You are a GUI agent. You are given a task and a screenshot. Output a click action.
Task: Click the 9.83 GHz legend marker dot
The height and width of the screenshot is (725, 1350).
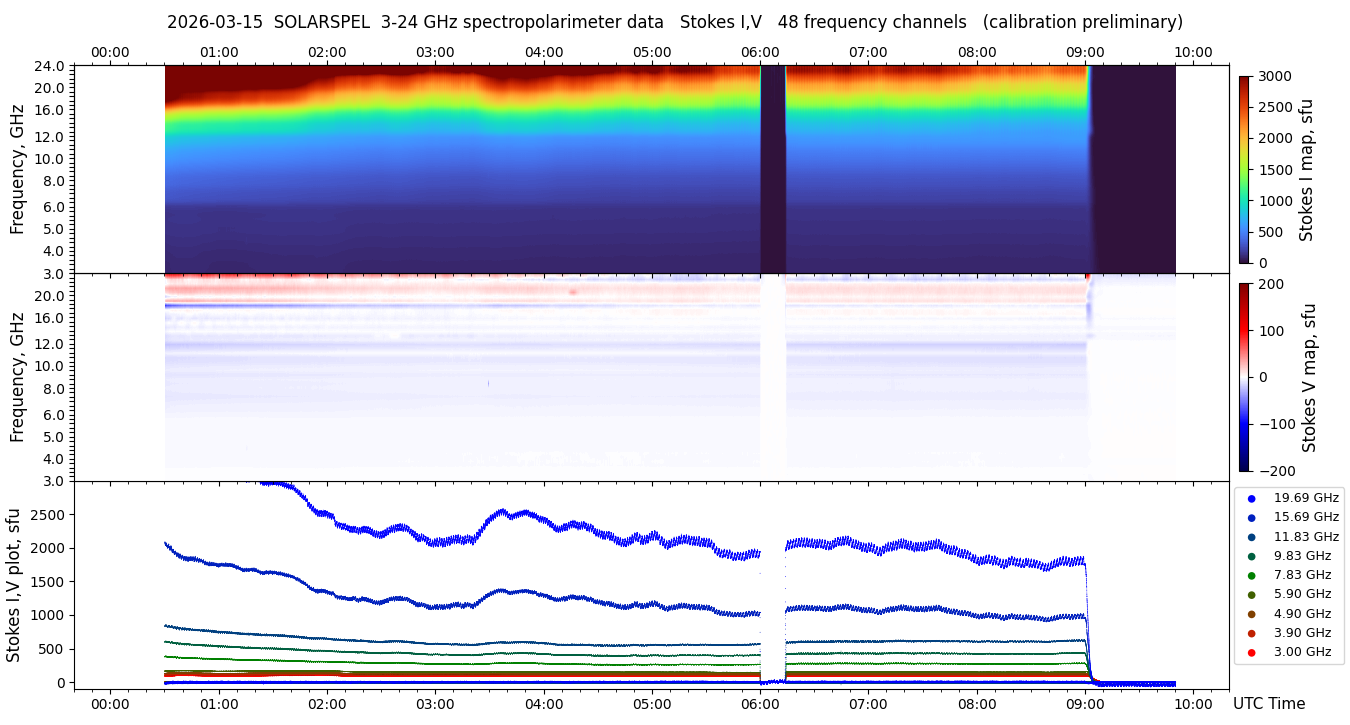click(1251, 556)
